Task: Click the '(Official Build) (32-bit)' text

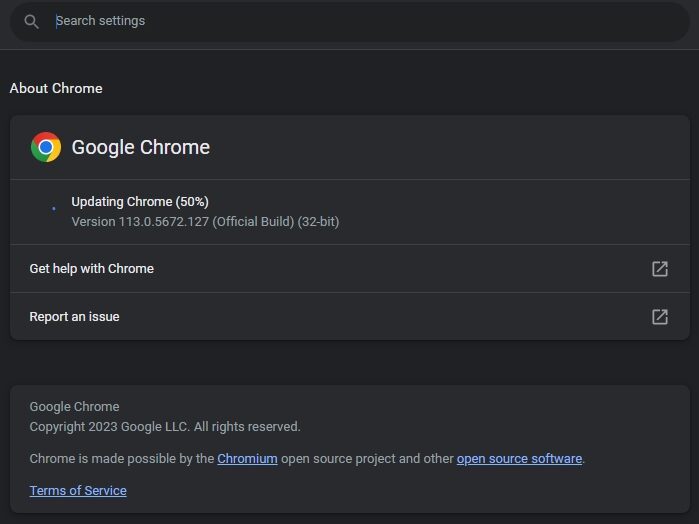Action: pyautogui.click(x=276, y=221)
